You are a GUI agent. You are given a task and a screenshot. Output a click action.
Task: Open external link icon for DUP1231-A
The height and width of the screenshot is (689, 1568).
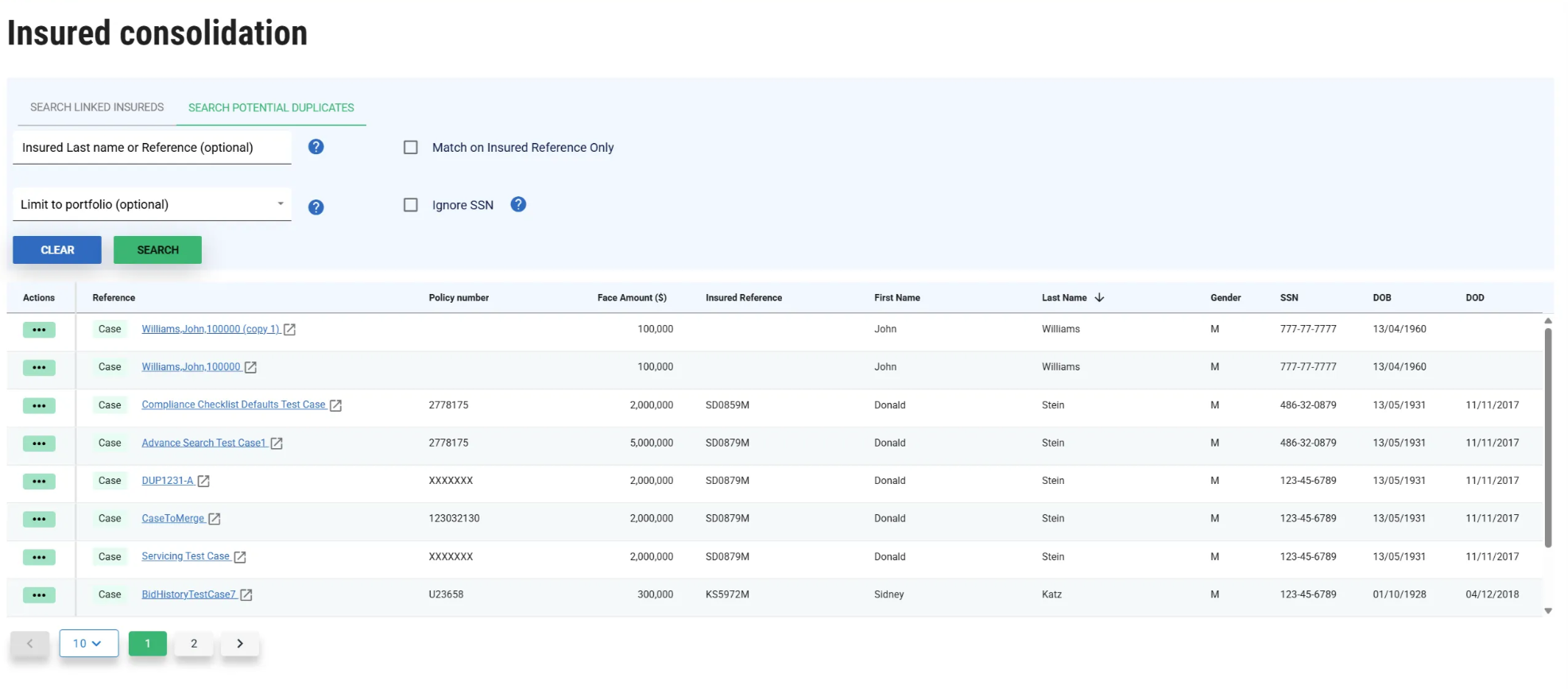[203, 482]
